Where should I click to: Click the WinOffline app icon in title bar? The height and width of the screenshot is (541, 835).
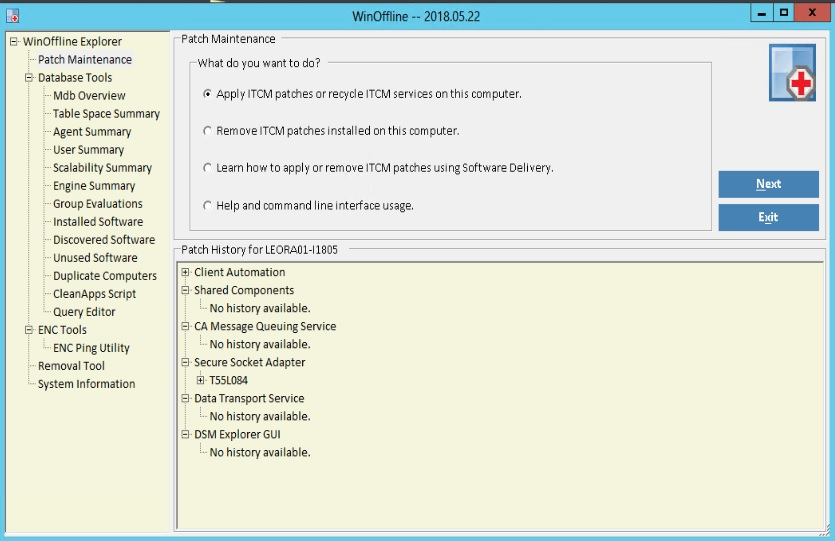(x=12, y=15)
